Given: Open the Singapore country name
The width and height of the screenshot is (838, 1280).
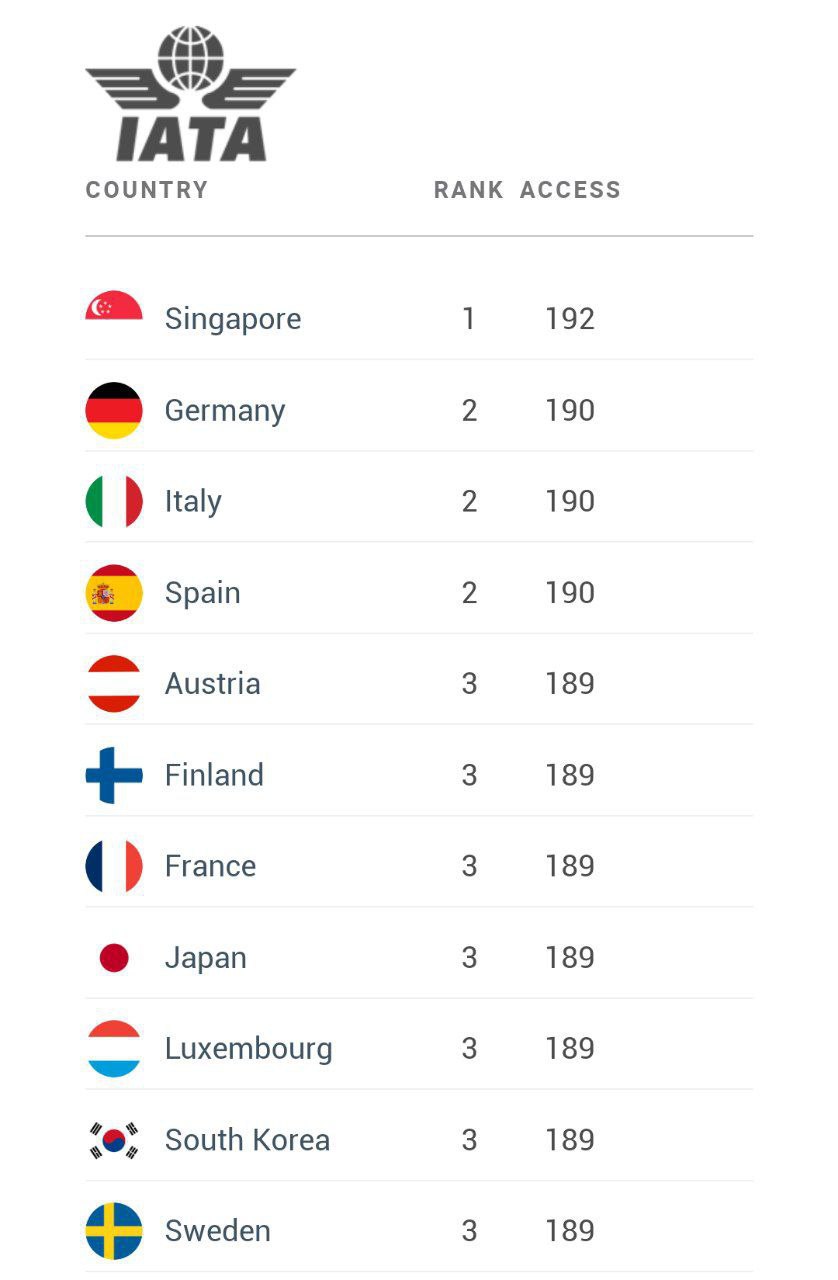Looking at the screenshot, I should (x=233, y=319).
